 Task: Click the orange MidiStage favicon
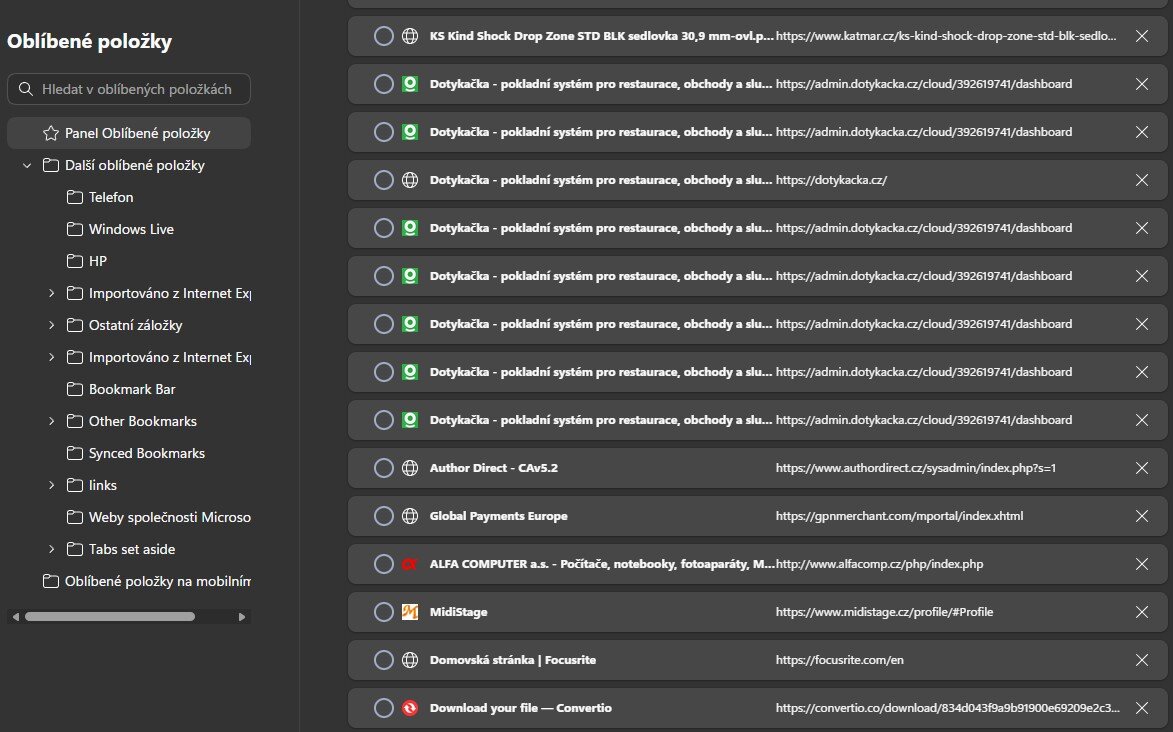[x=410, y=611]
